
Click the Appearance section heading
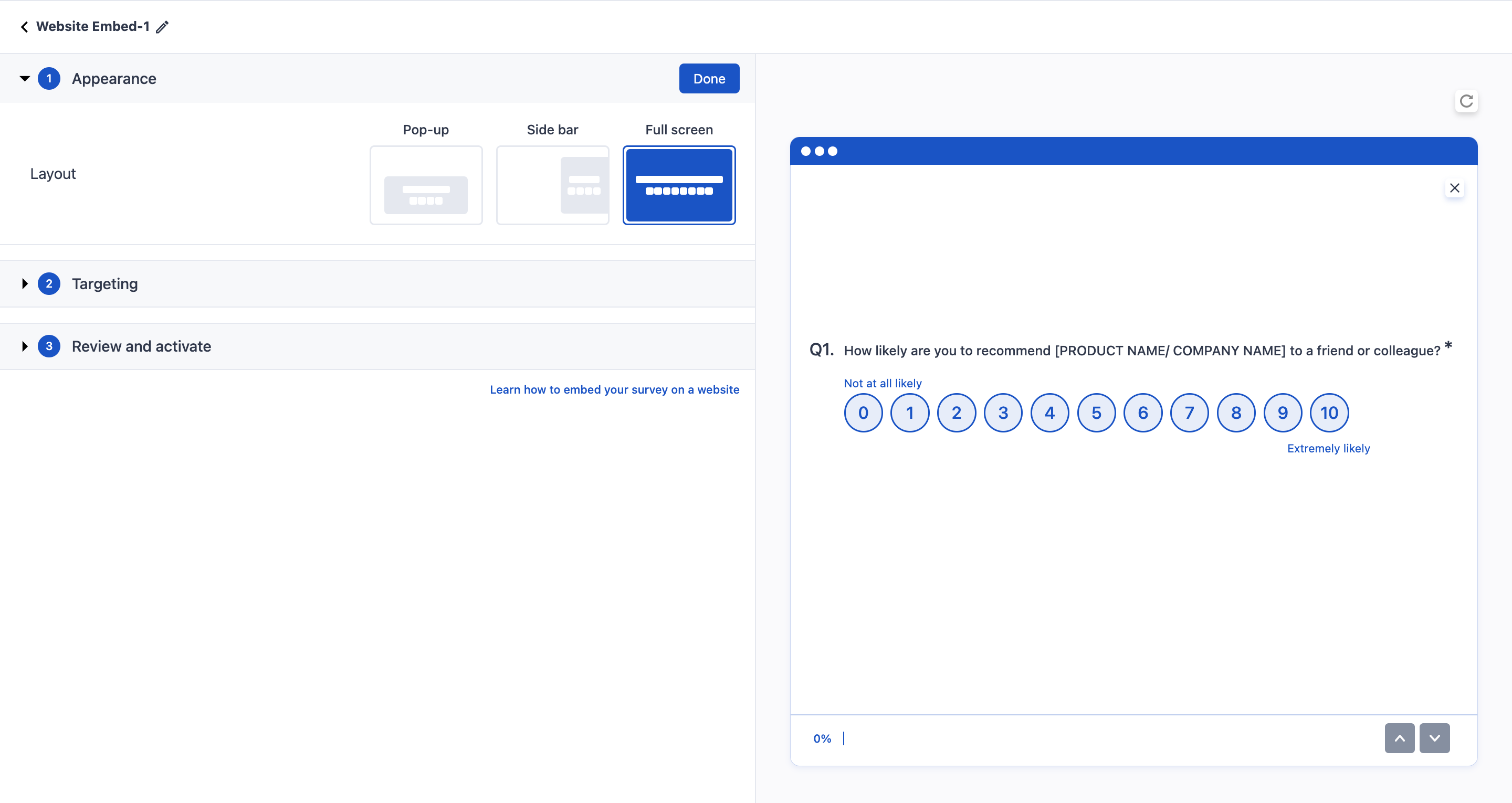click(x=114, y=79)
